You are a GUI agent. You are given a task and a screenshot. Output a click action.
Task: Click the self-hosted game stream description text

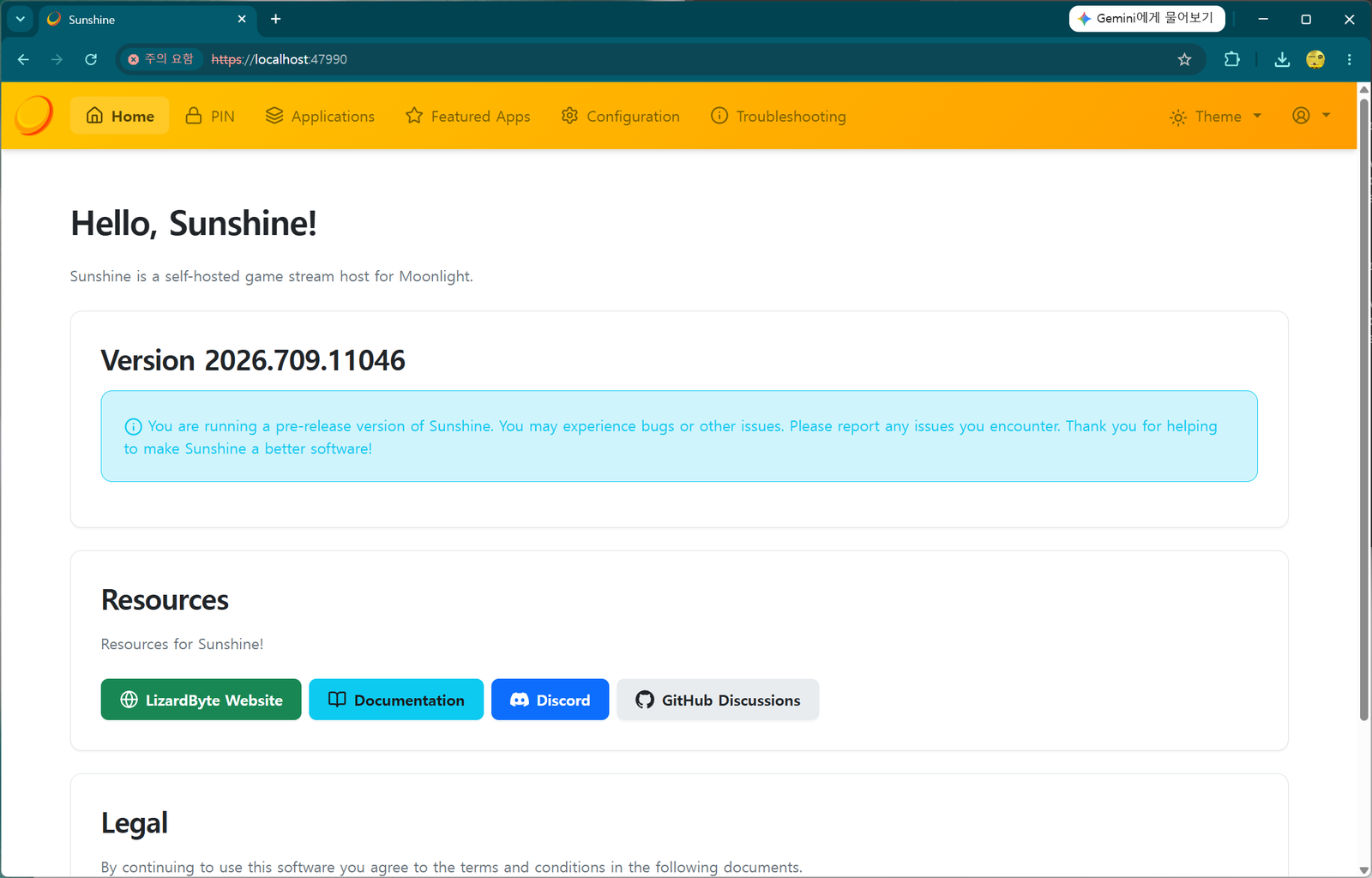click(x=272, y=276)
